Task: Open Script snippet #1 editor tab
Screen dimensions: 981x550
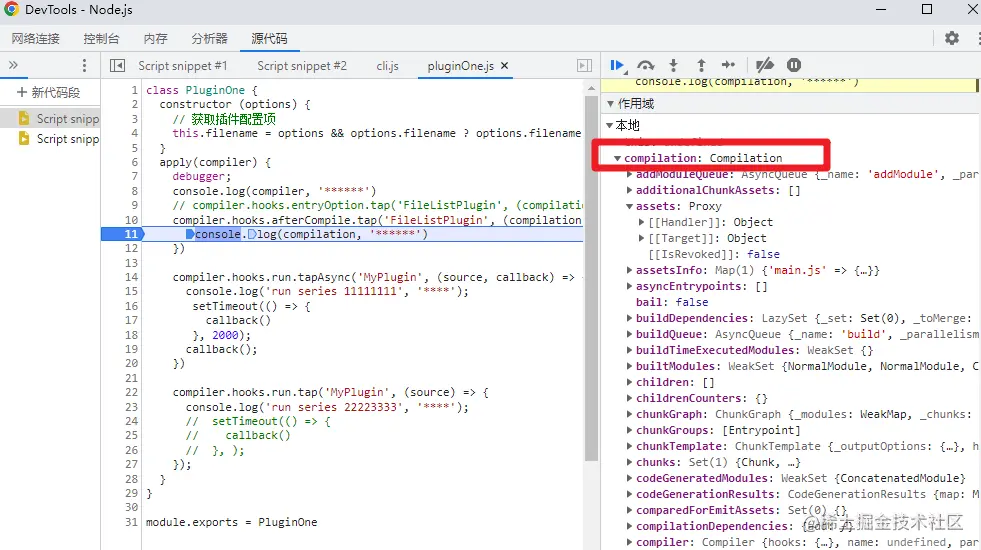Action: tap(183, 66)
